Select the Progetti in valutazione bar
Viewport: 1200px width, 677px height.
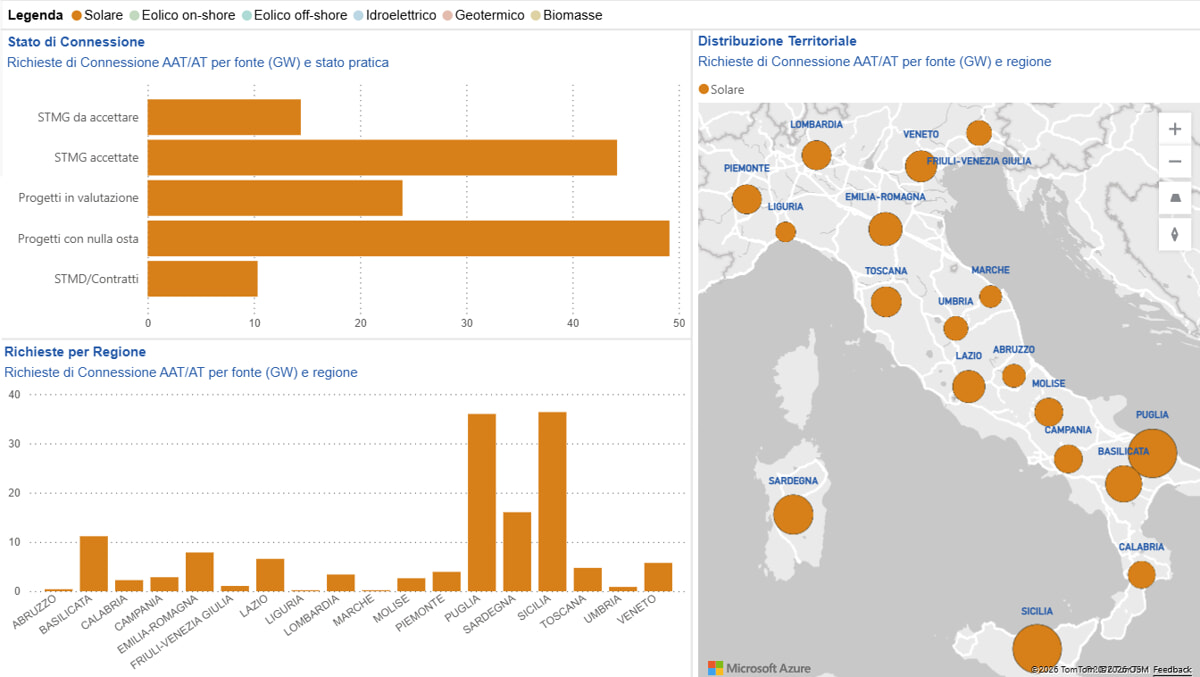coord(275,198)
